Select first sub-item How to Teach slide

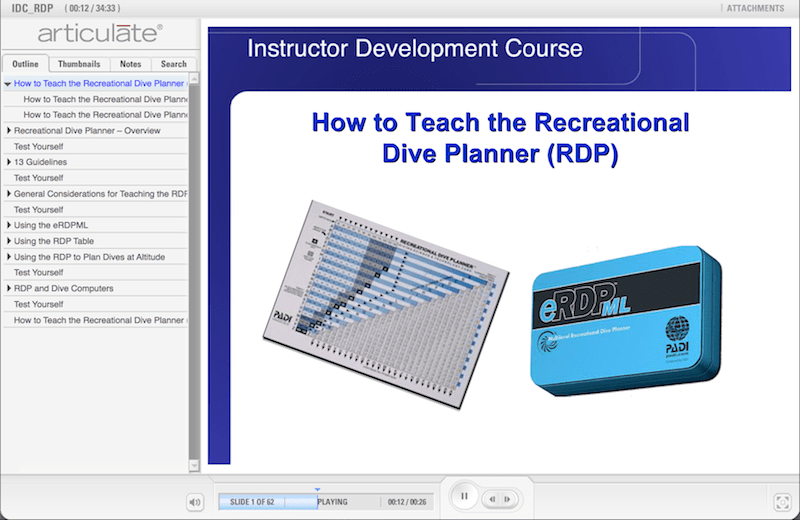tap(105, 99)
